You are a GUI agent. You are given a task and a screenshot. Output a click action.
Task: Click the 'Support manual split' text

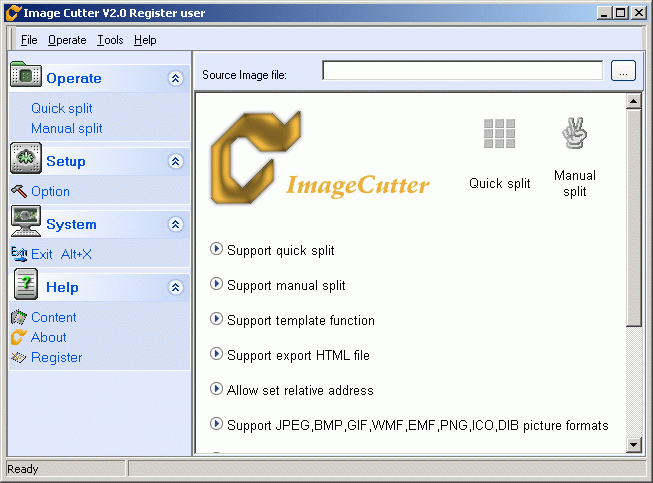[286, 286]
